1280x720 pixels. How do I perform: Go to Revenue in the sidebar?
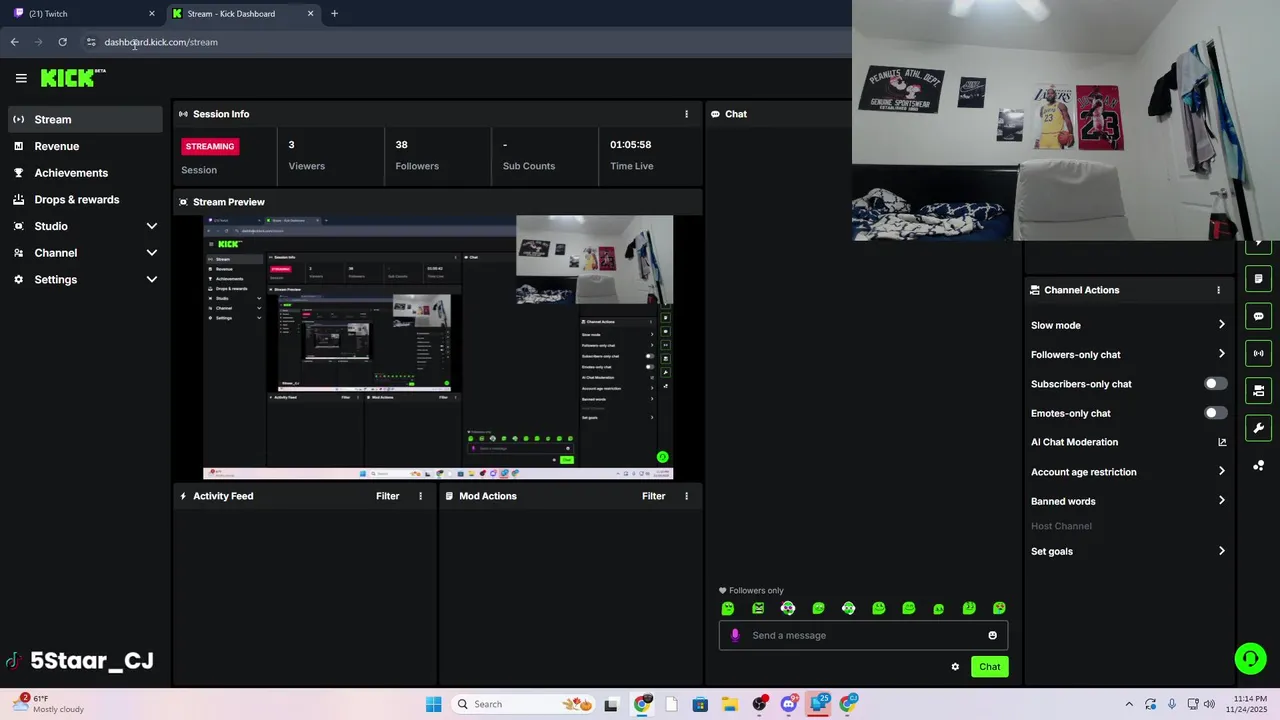coord(85,146)
